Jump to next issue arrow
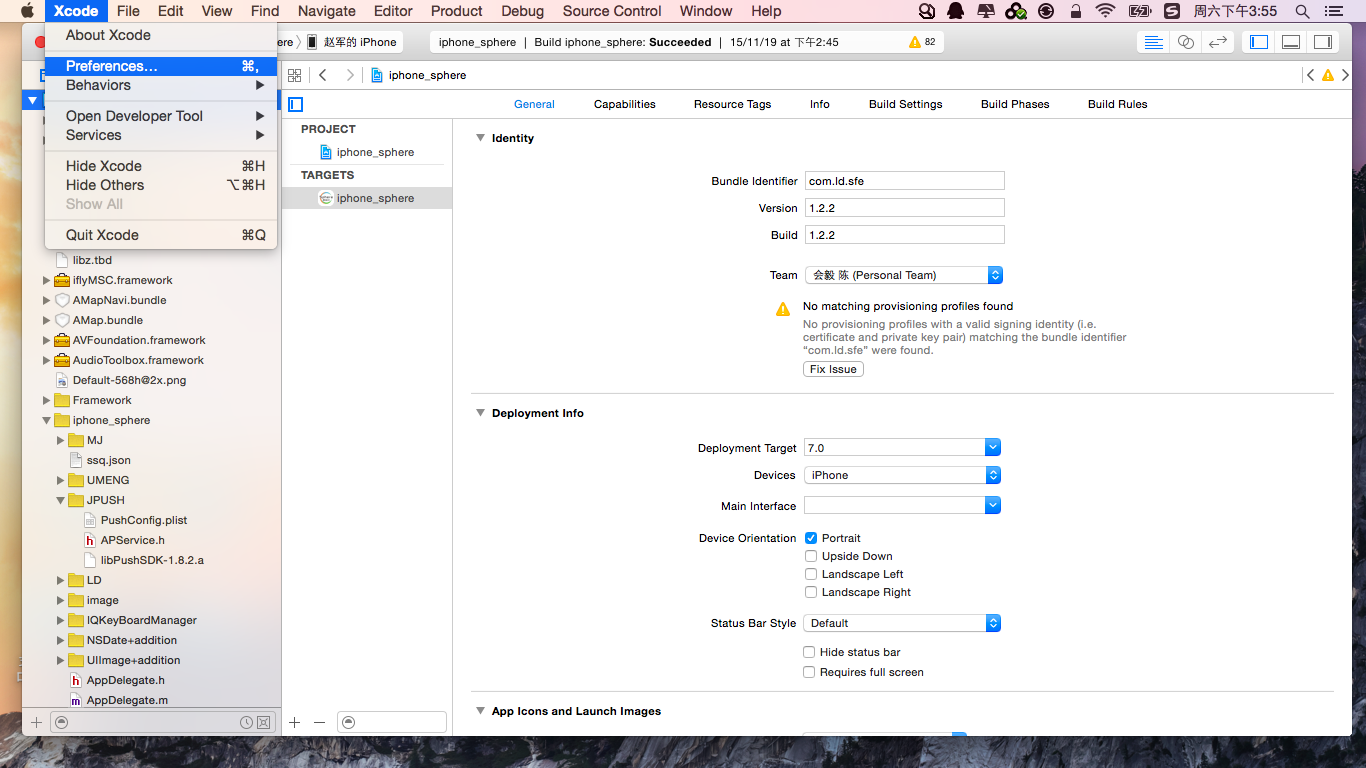The height and width of the screenshot is (768, 1366). (x=1346, y=75)
